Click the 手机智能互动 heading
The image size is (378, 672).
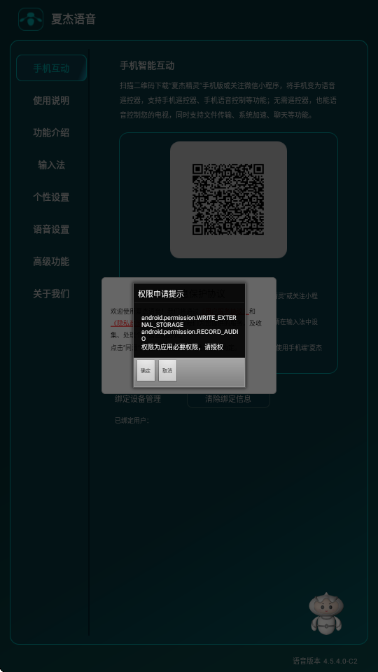tap(147, 66)
